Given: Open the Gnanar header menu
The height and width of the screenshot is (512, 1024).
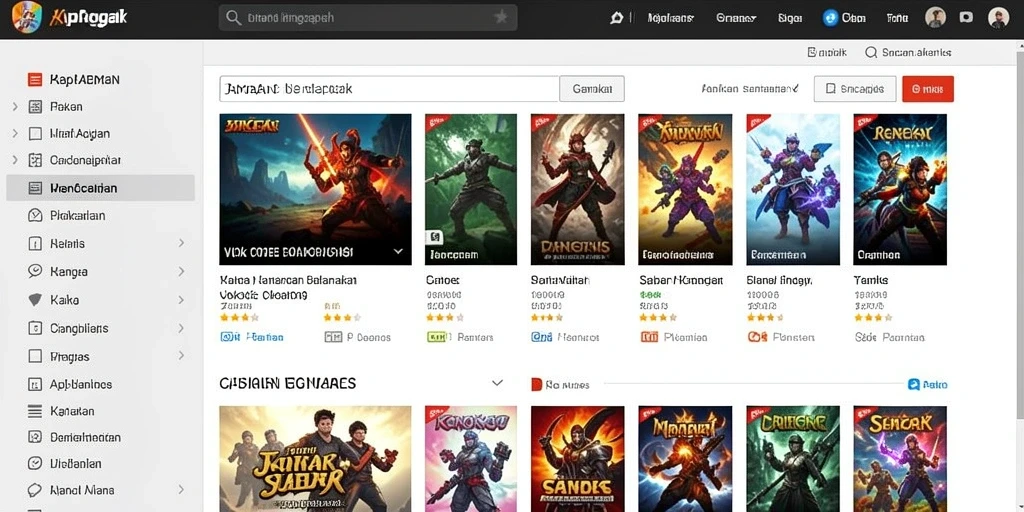Looking at the screenshot, I should pyautogui.click(x=736, y=18).
